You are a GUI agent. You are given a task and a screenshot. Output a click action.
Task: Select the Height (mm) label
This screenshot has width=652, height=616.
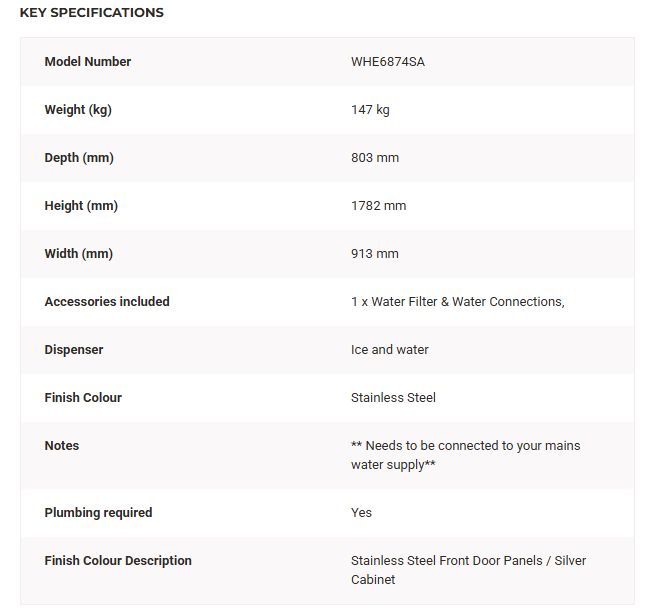click(x=81, y=205)
